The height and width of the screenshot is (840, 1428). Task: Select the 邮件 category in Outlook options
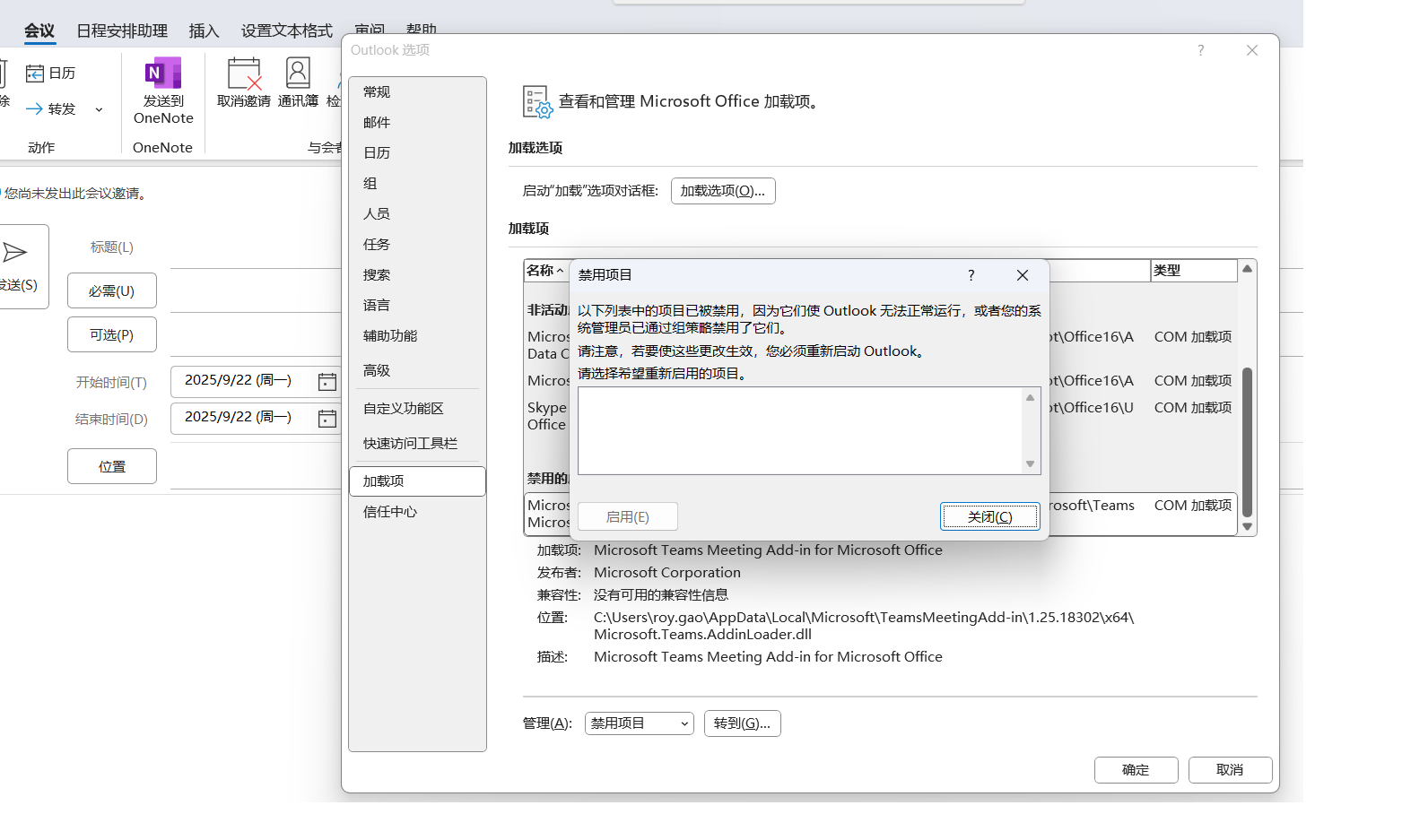pos(377,123)
